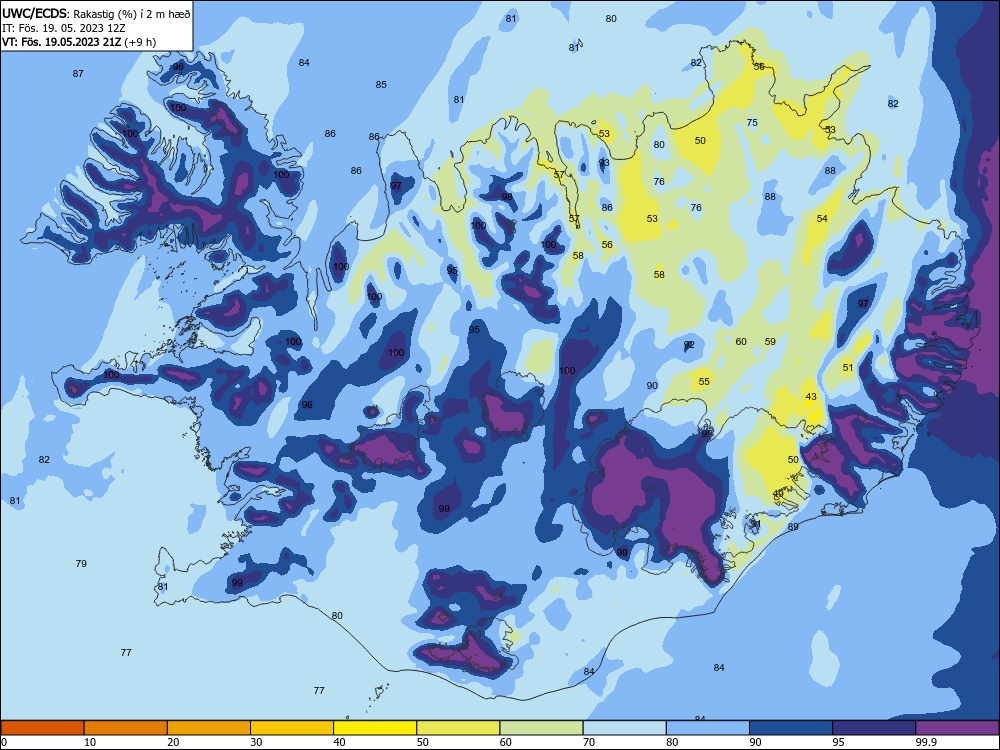Click the 'VT: Fös. 19.05.2023 21Z' line

(x=61, y=42)
